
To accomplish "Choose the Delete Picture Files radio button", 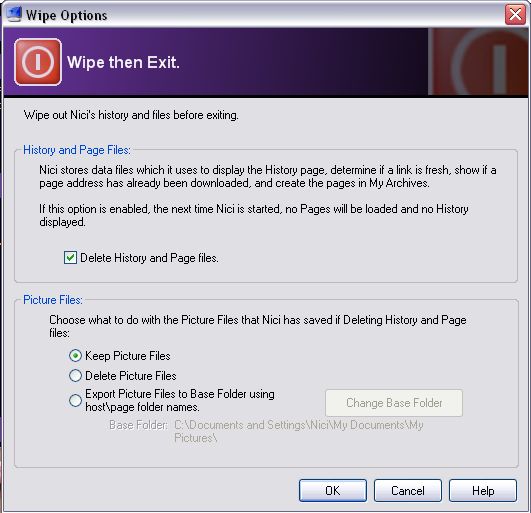I will [x=75, y=376].
